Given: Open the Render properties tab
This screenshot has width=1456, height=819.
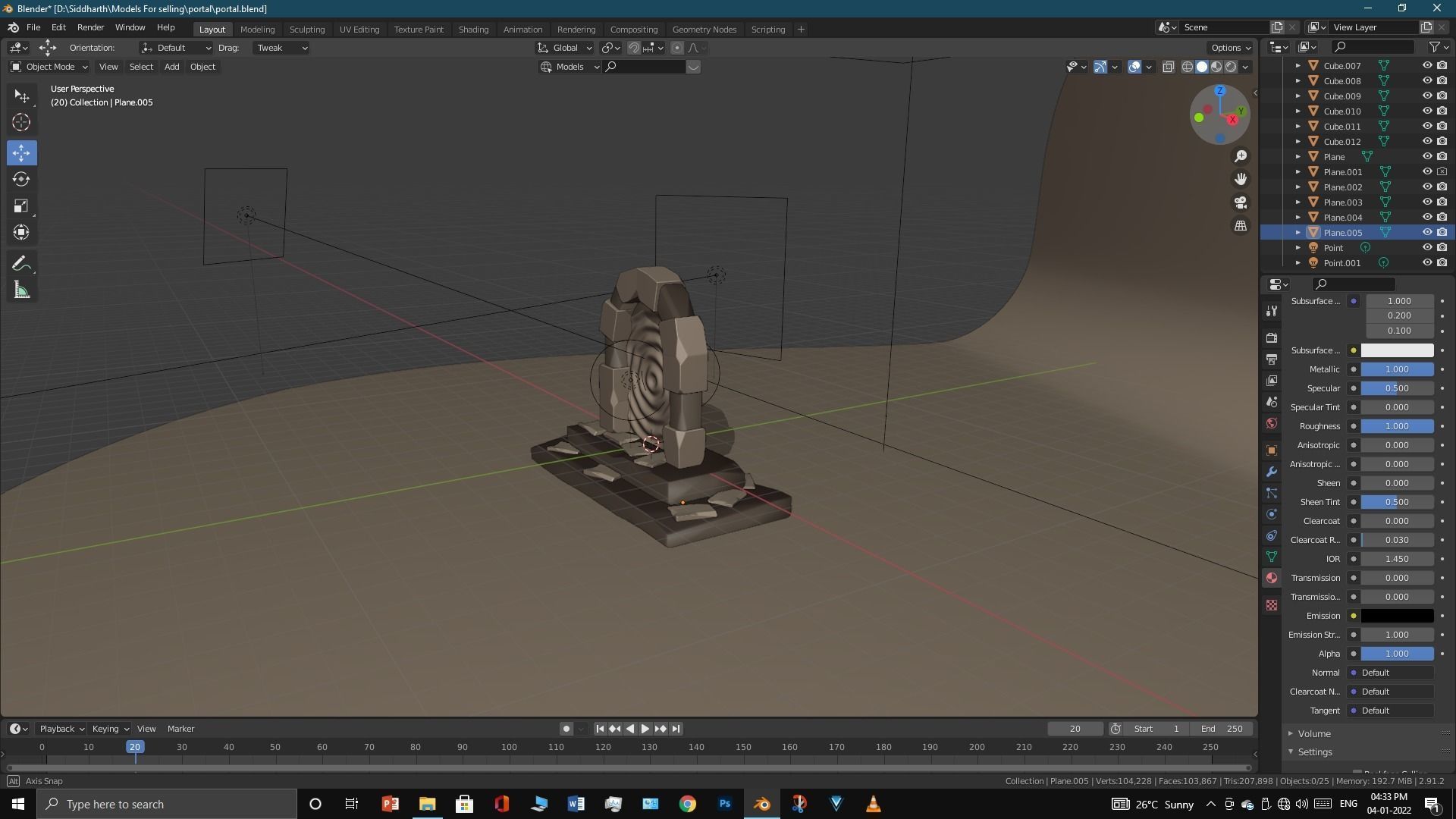Looking at the screenshot, I should point(1272,338).
